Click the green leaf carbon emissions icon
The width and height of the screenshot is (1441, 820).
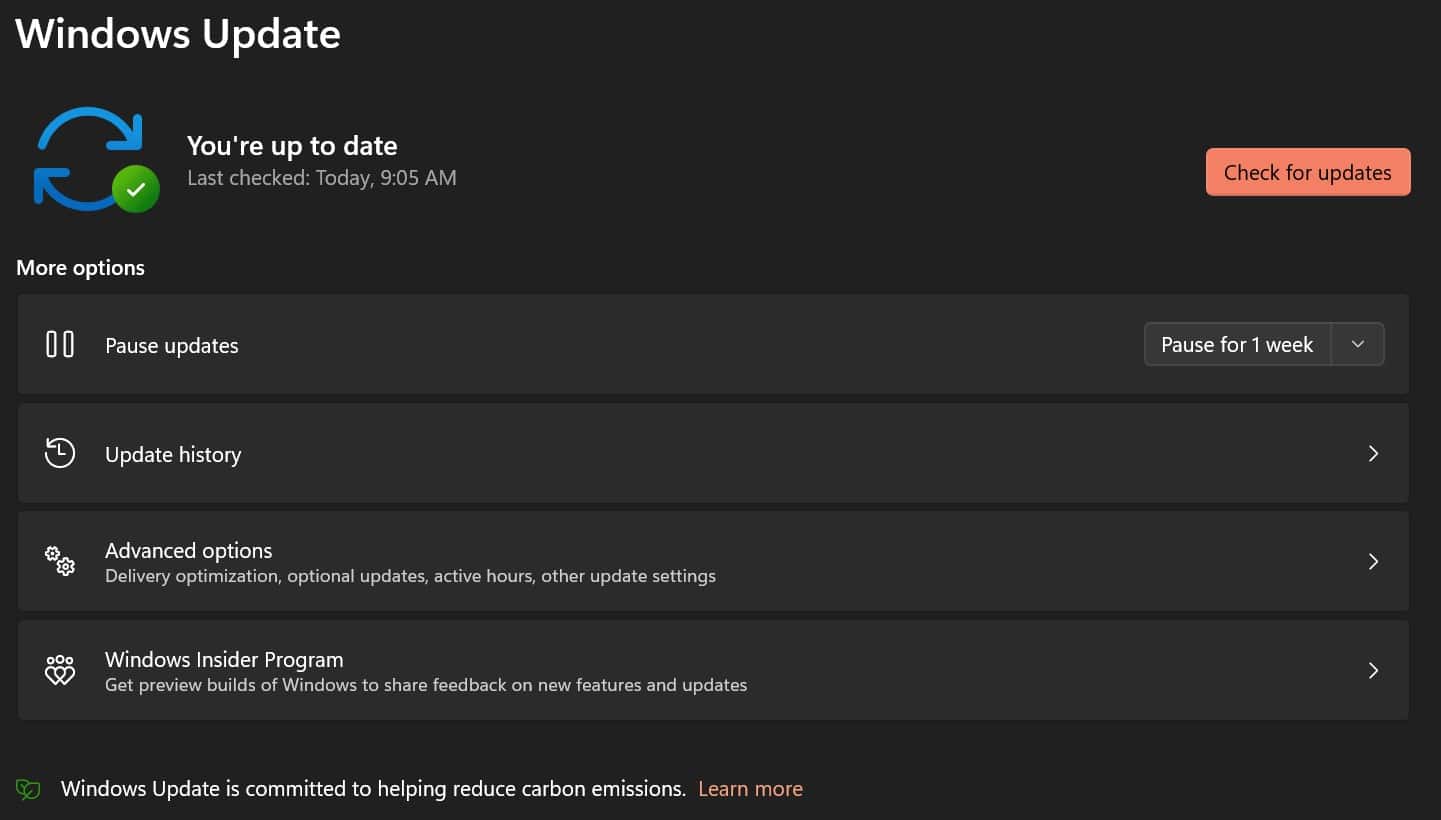(29, 789)
